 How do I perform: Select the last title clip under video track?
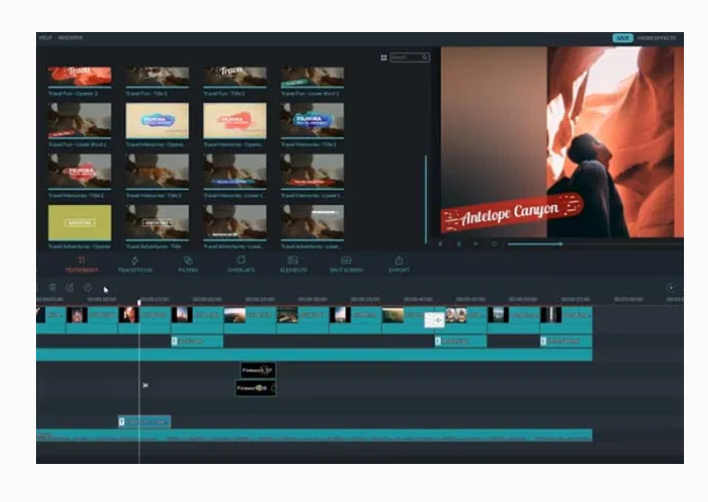click(x=566, y=341)
